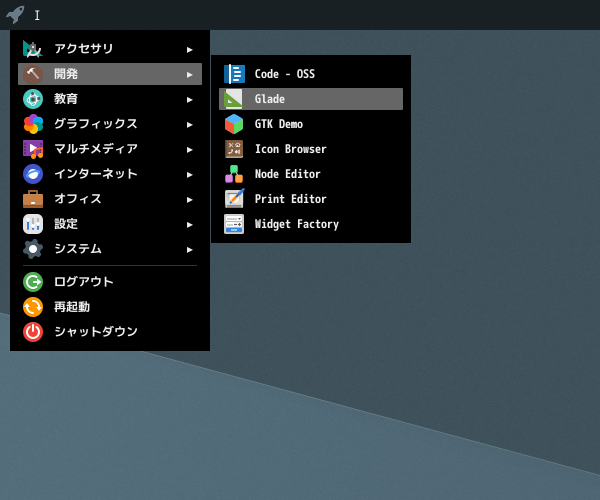
Task: Open the システム menu category
Action: point(110,249)
